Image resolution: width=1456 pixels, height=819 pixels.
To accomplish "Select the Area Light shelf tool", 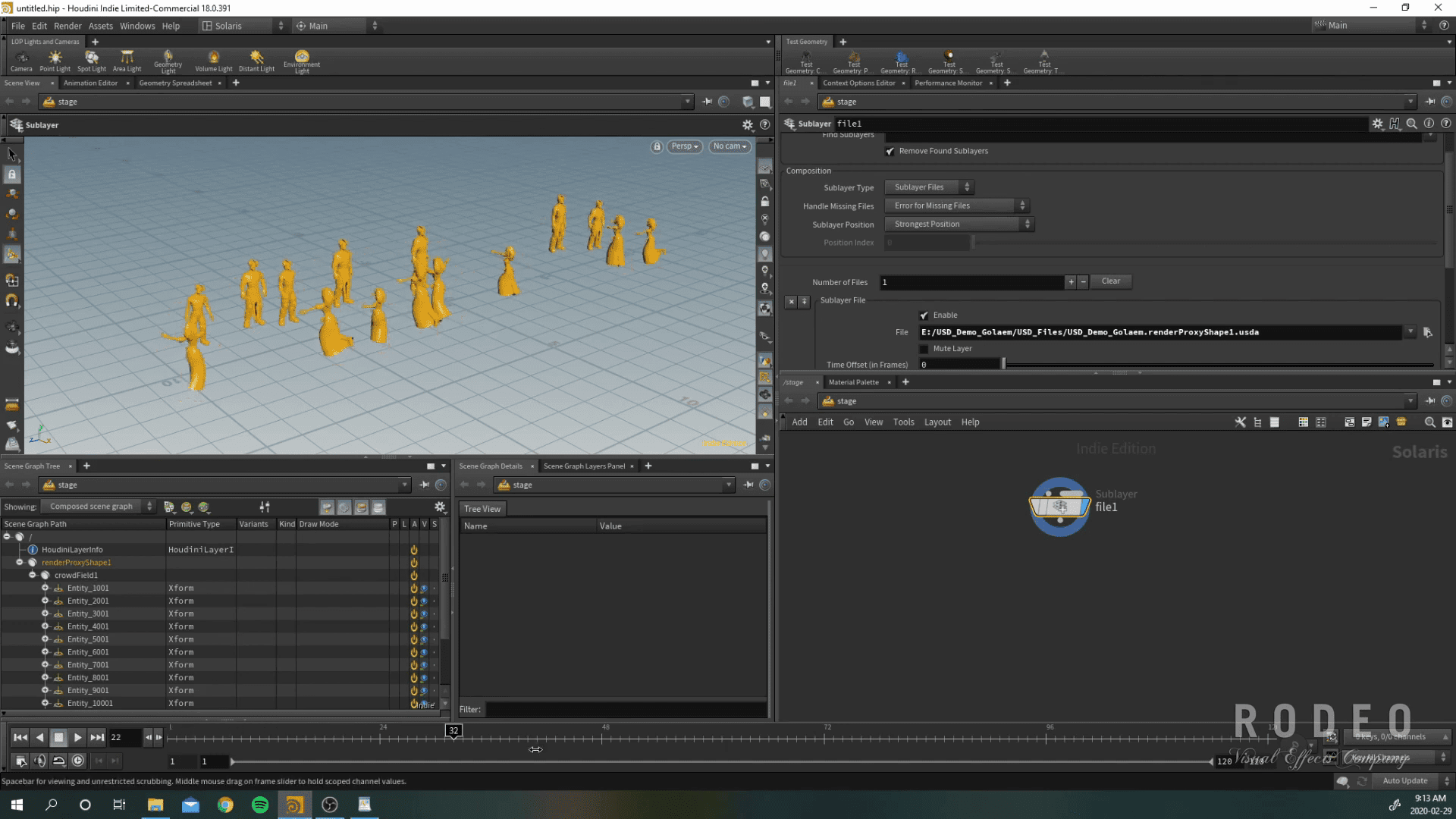I will (127, 61).
